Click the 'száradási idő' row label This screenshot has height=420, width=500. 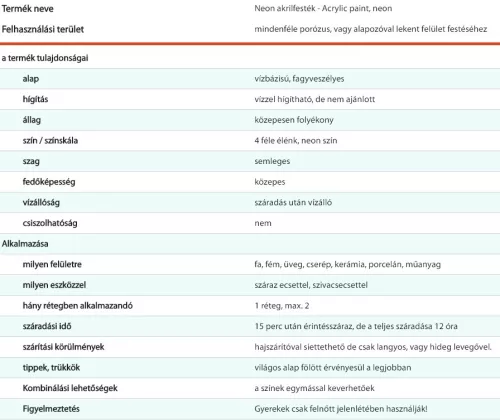47,326
